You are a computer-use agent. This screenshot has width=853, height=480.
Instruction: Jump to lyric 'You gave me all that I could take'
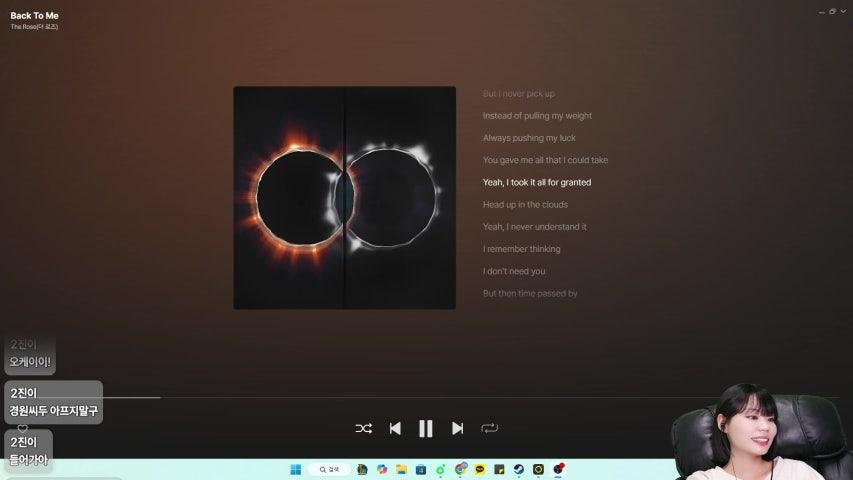545,160
